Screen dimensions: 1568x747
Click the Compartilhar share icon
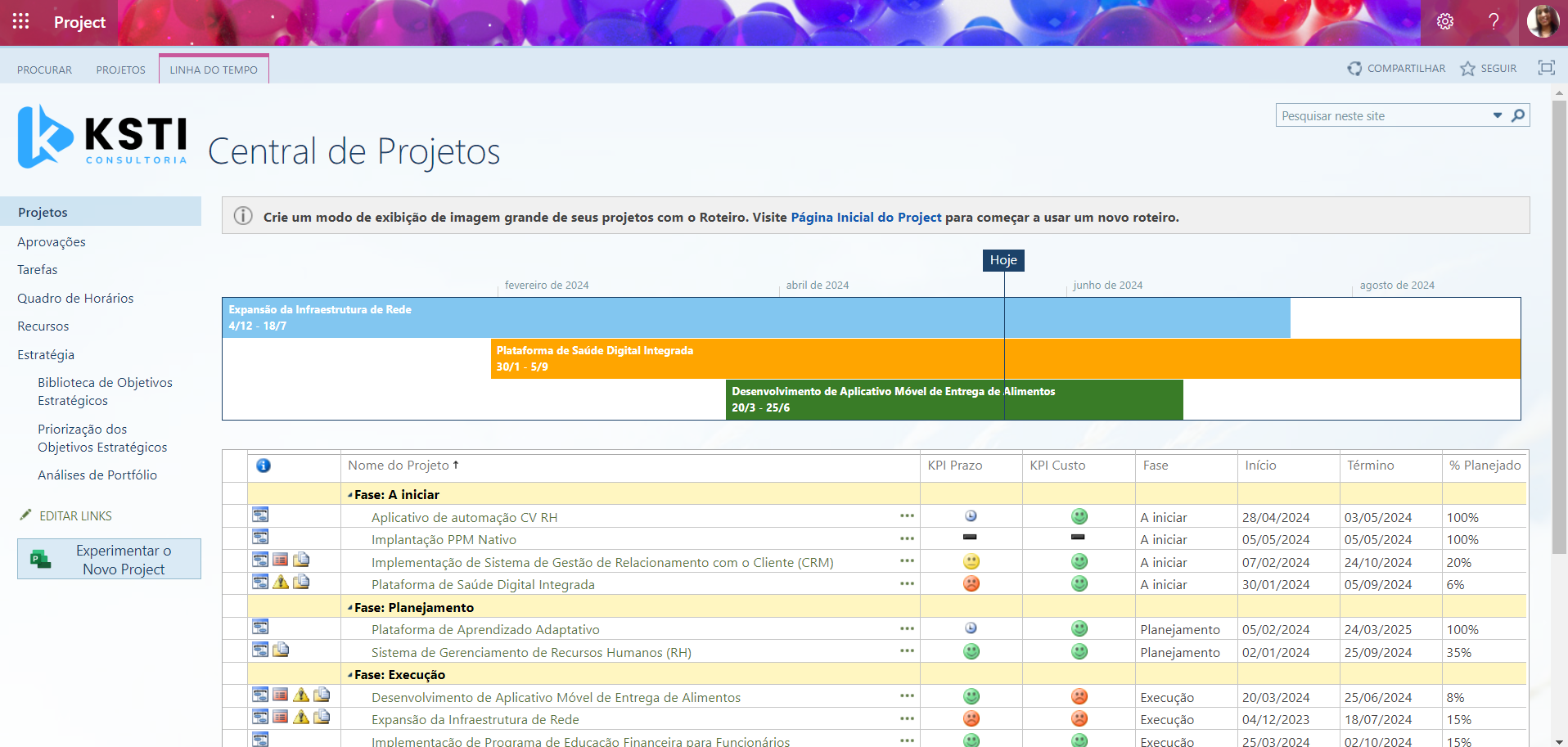[1355, 69]
